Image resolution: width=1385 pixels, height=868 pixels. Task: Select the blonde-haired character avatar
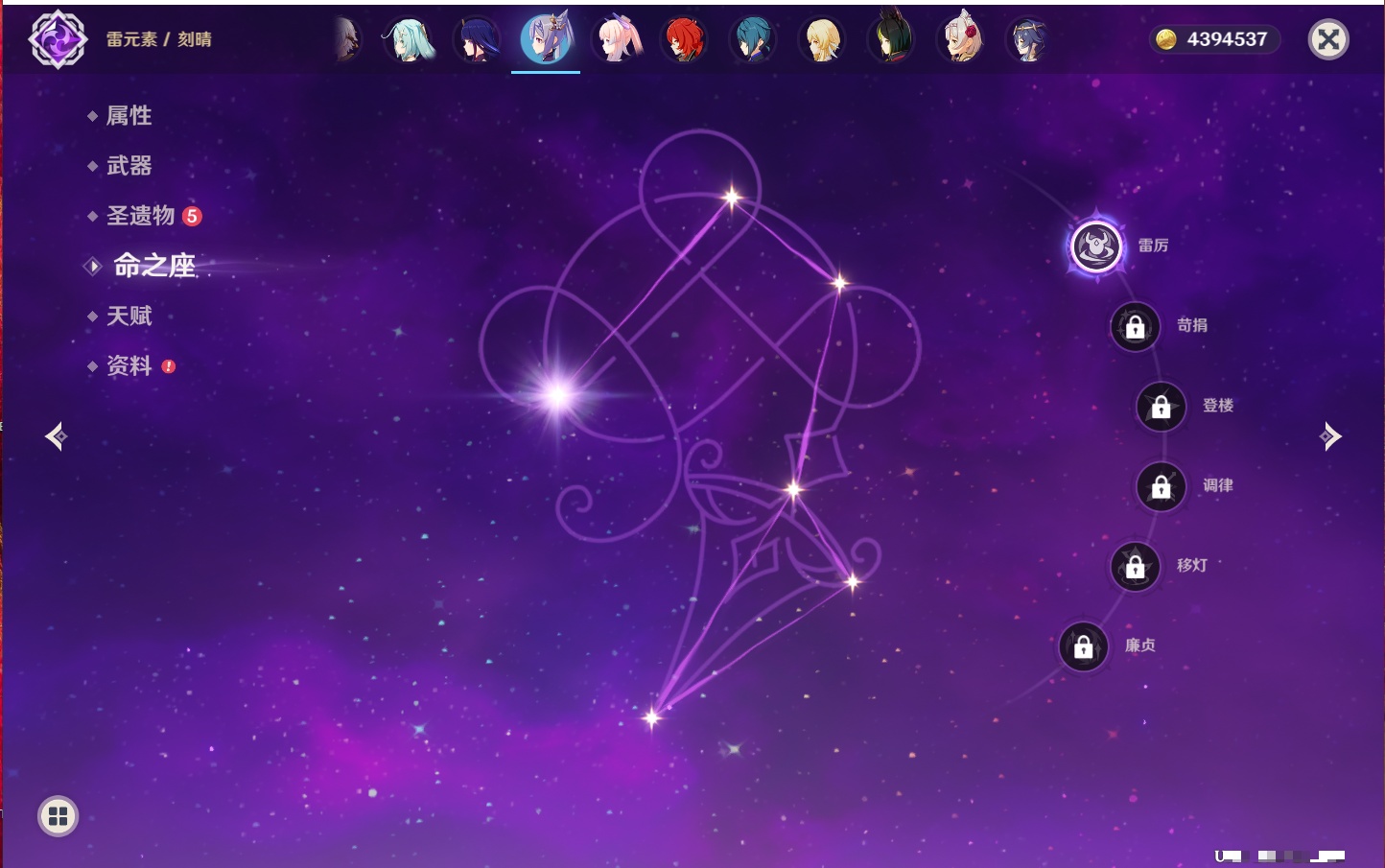tap(822, 40)
